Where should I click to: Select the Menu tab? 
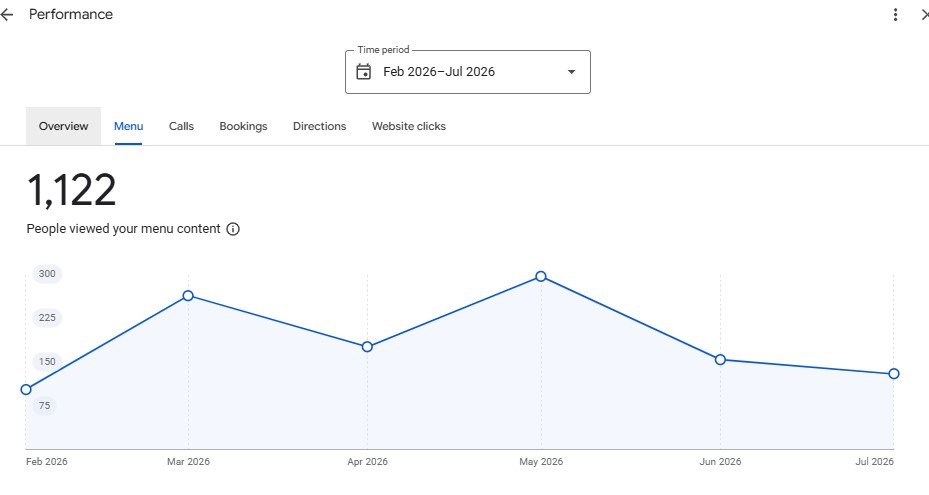[x=129, y=126]
